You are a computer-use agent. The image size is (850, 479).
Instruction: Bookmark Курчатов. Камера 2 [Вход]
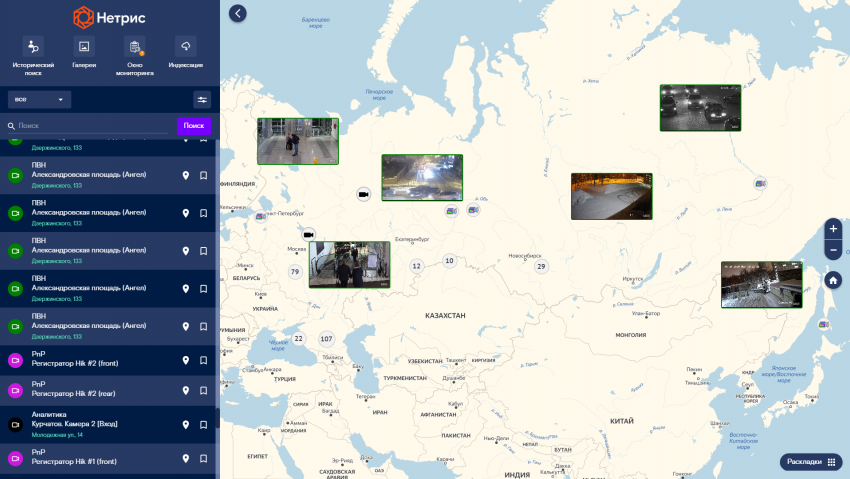point(203,425)
